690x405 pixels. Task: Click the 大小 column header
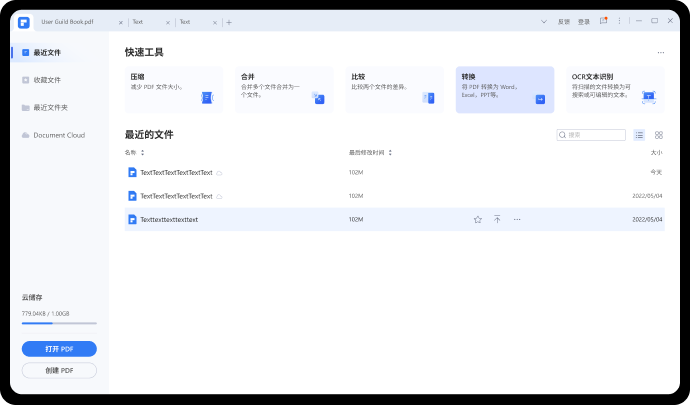point(656,153)
